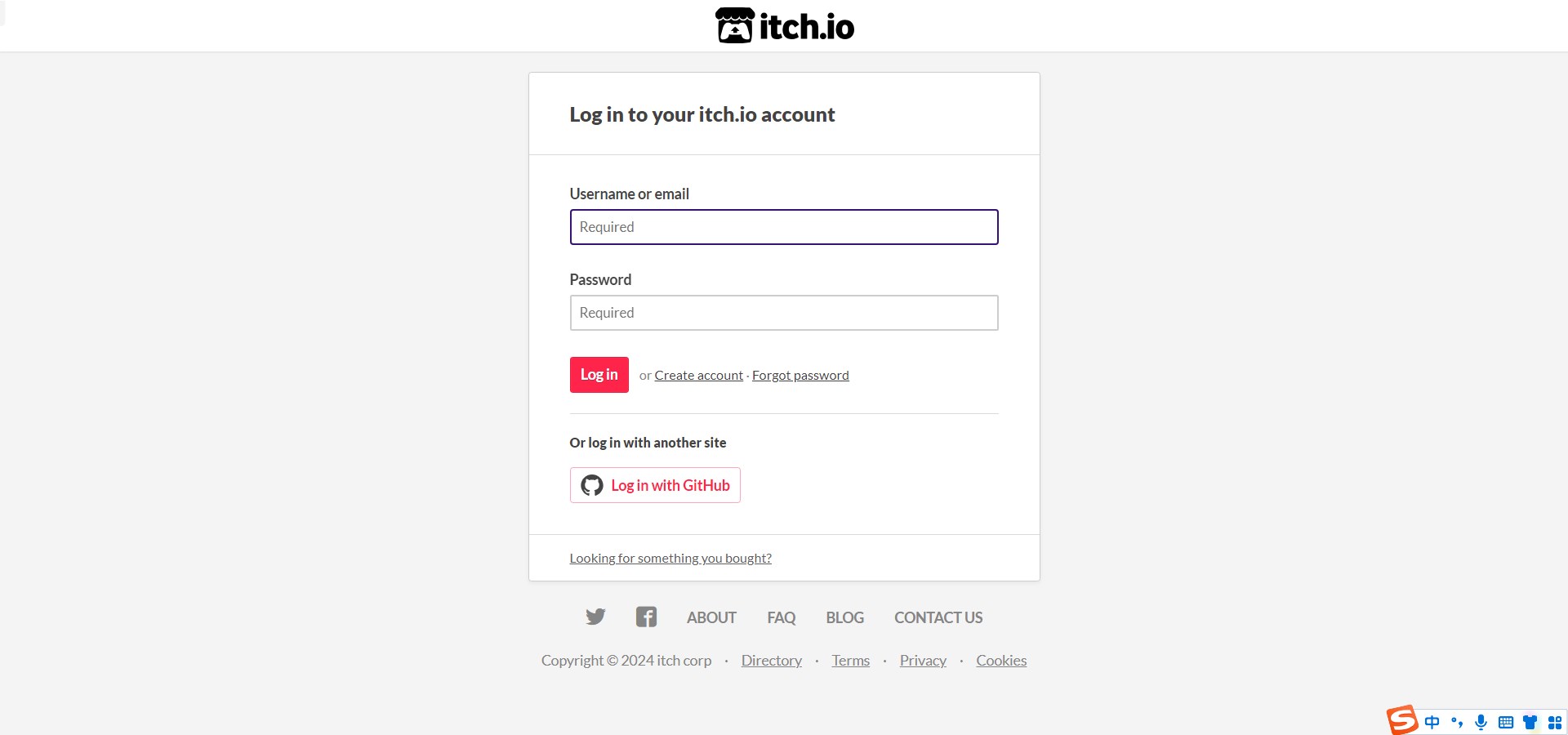Open Looking for something you bought link
The height and width of the screenshot is (735, 1568).
click(x=670, y=558)
